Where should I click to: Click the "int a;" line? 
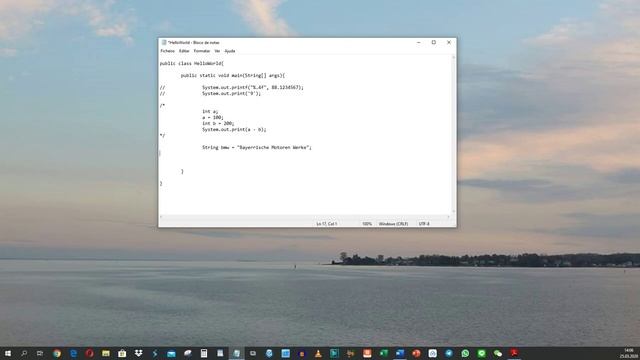tap(210, 111)
